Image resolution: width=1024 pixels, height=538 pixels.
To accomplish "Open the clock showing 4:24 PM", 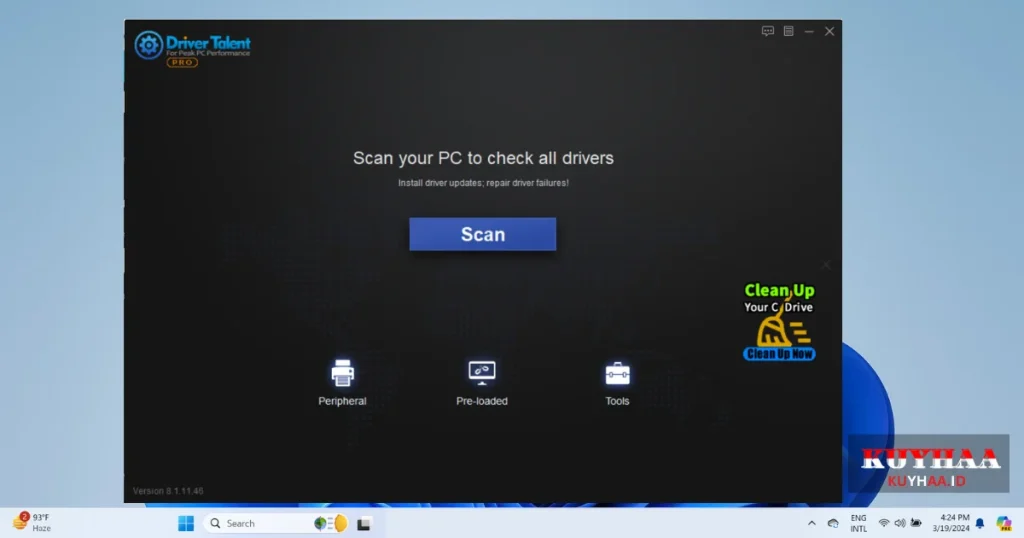I will tap(951, 523).
